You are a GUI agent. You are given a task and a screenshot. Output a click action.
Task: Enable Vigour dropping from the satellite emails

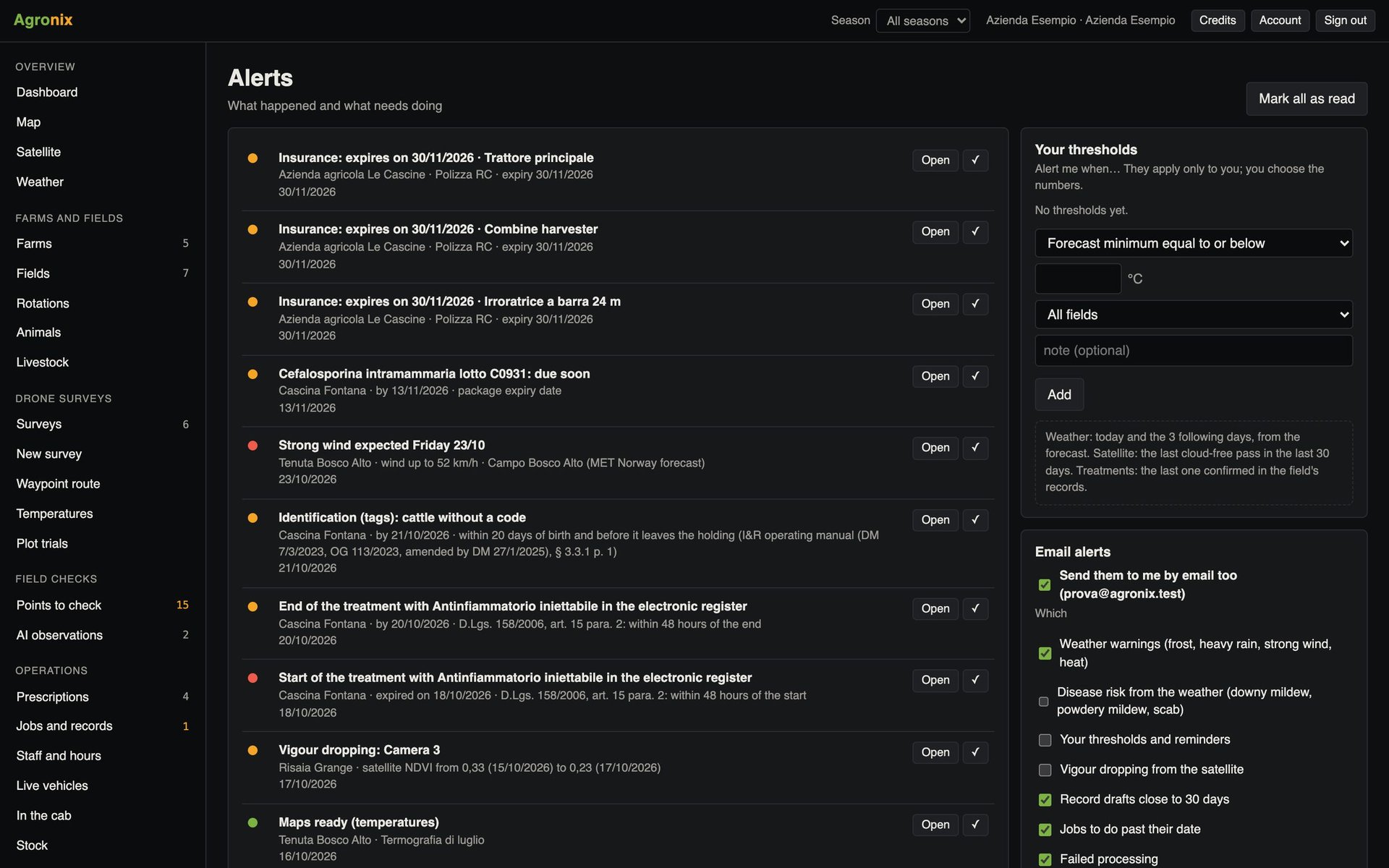(x=1045, y=770)
